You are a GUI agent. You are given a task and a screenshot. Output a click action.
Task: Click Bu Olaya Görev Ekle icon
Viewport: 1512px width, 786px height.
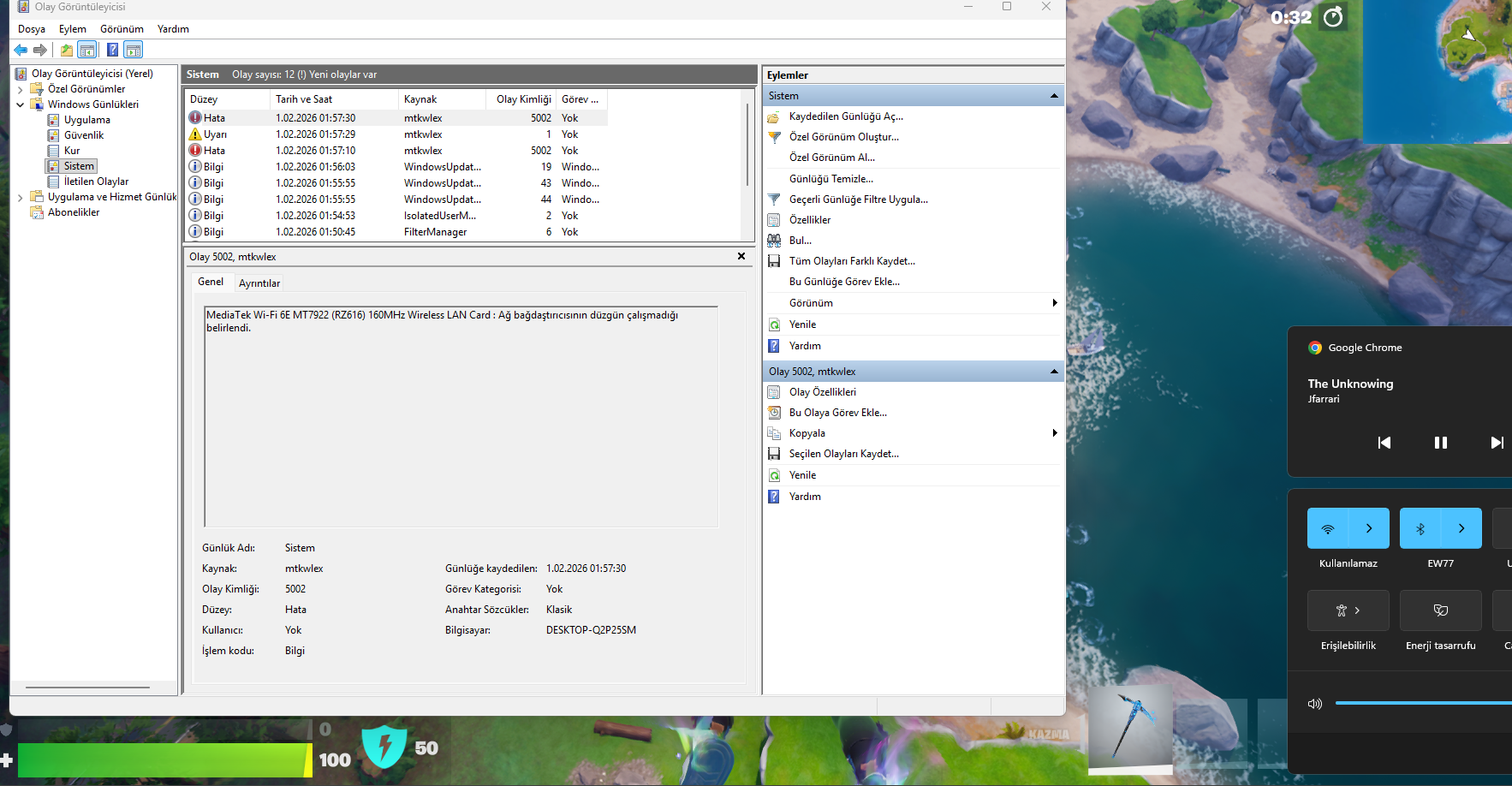[774, 413]
